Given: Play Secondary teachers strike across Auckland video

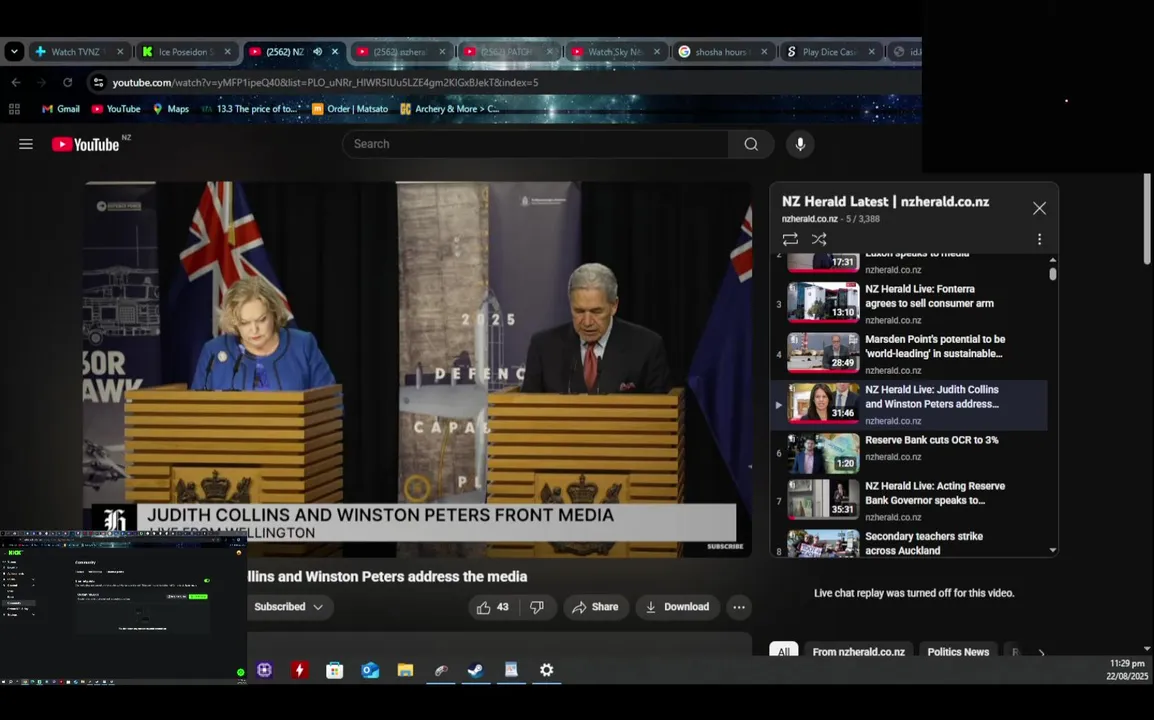Looking at the screenshot, I should (x=909, y=543).
